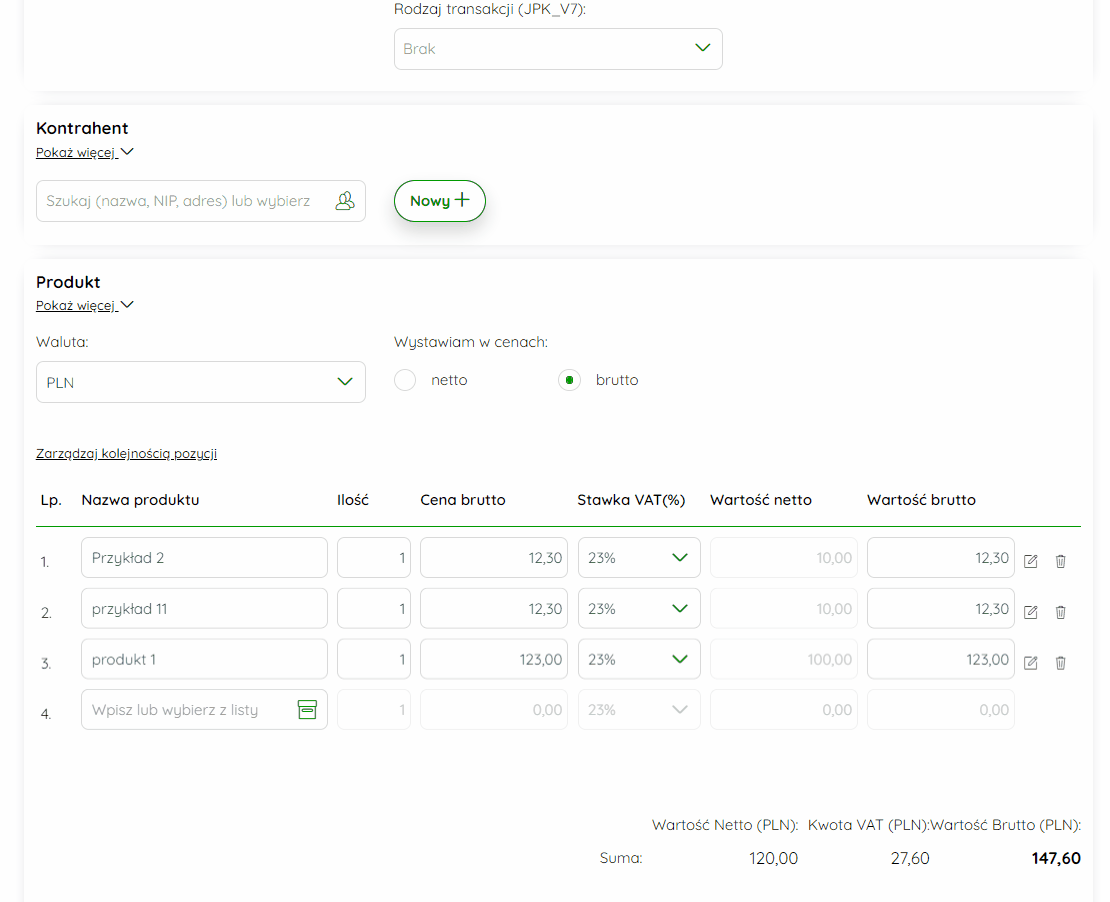Open VAT rate dropdown for Przykład 2
This screenshot has height=902, width=1110.
639,558
